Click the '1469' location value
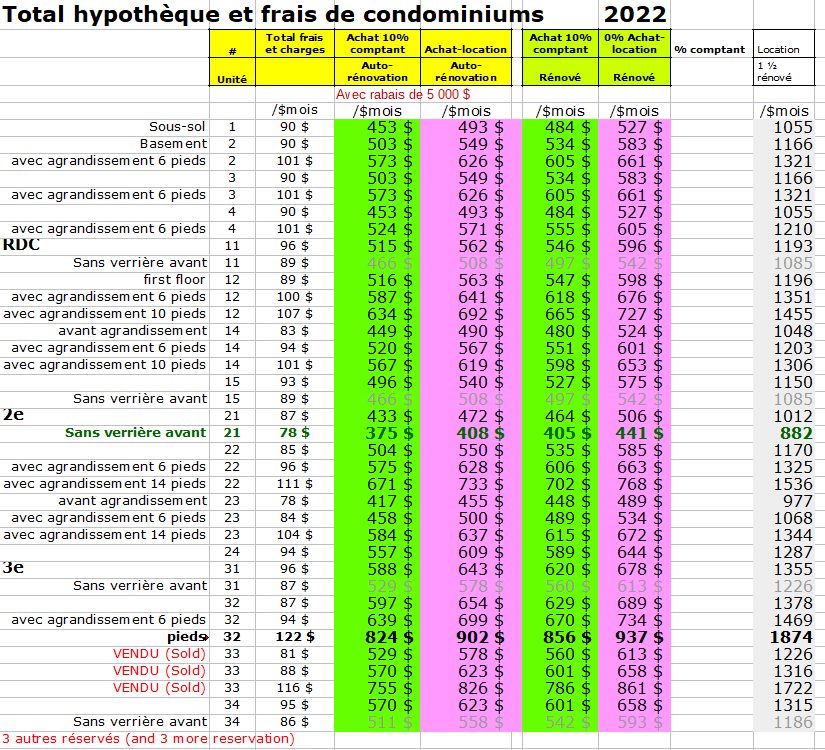 (x=793, y=620)
